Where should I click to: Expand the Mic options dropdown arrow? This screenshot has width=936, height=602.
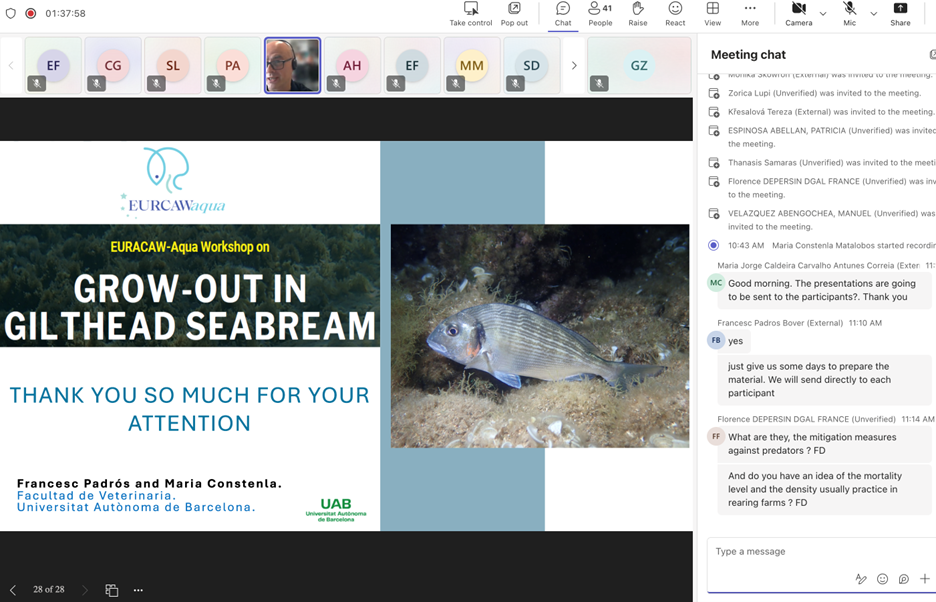tap(873, 13)
